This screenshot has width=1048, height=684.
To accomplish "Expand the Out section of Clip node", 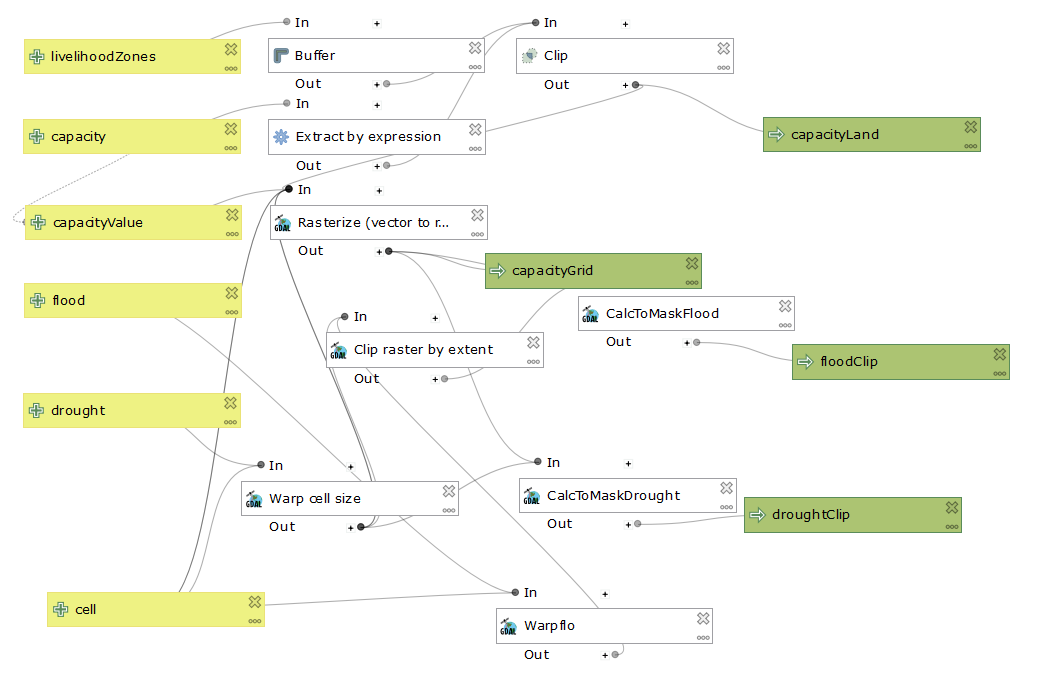I will [626, 85].
